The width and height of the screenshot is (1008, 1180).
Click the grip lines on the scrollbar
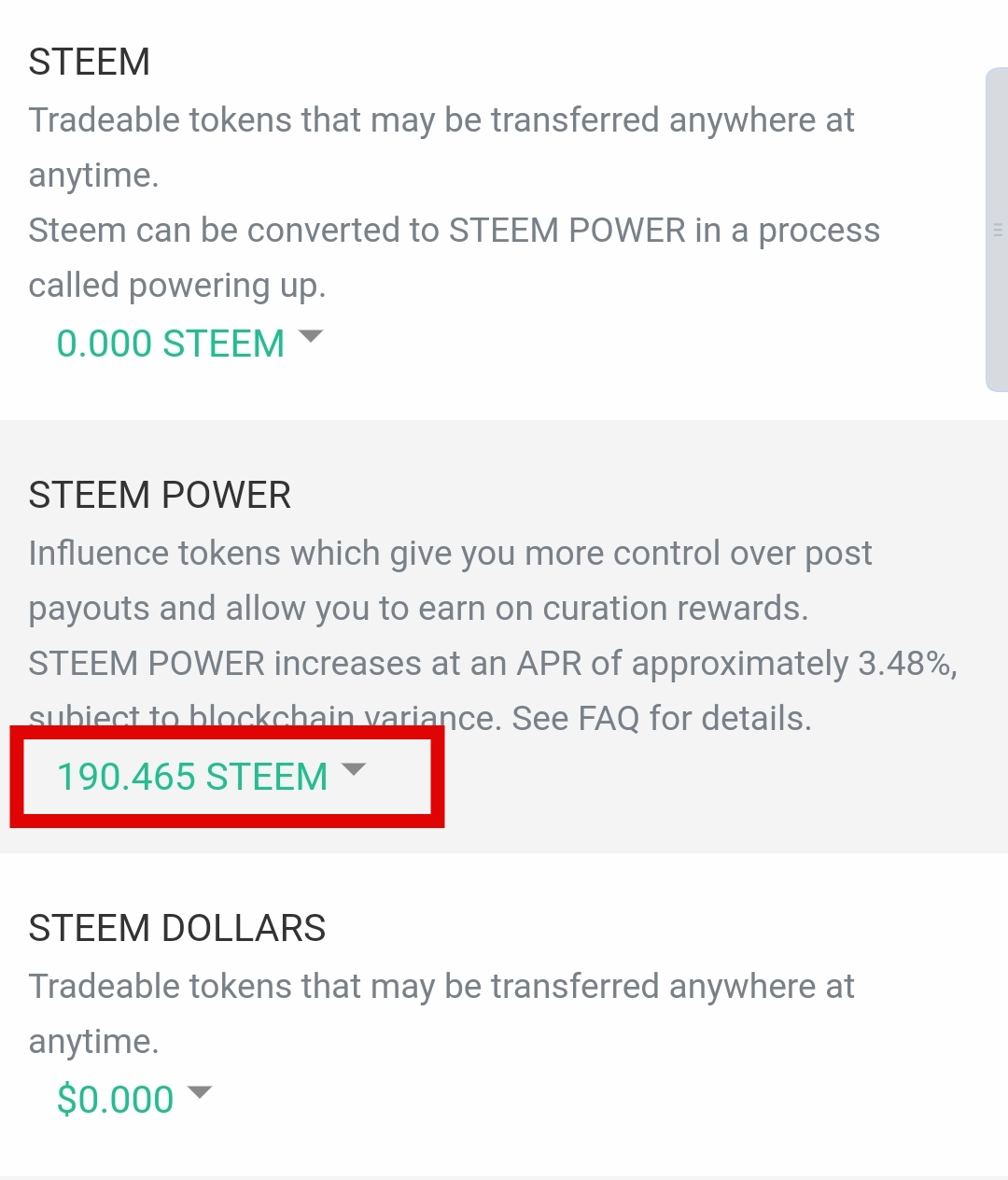coord(997,230)
